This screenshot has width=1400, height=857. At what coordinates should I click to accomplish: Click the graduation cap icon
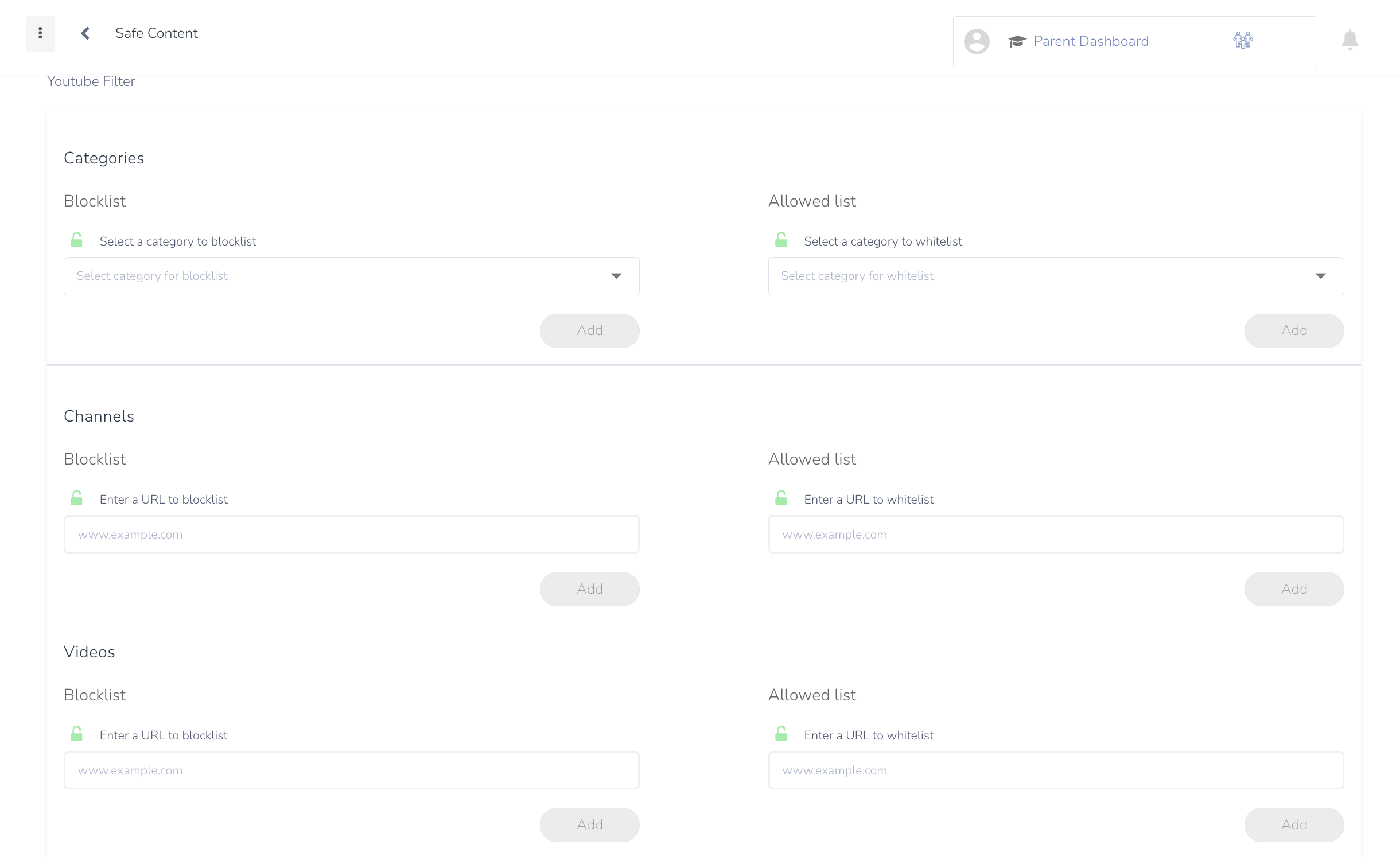(1017, 41)
